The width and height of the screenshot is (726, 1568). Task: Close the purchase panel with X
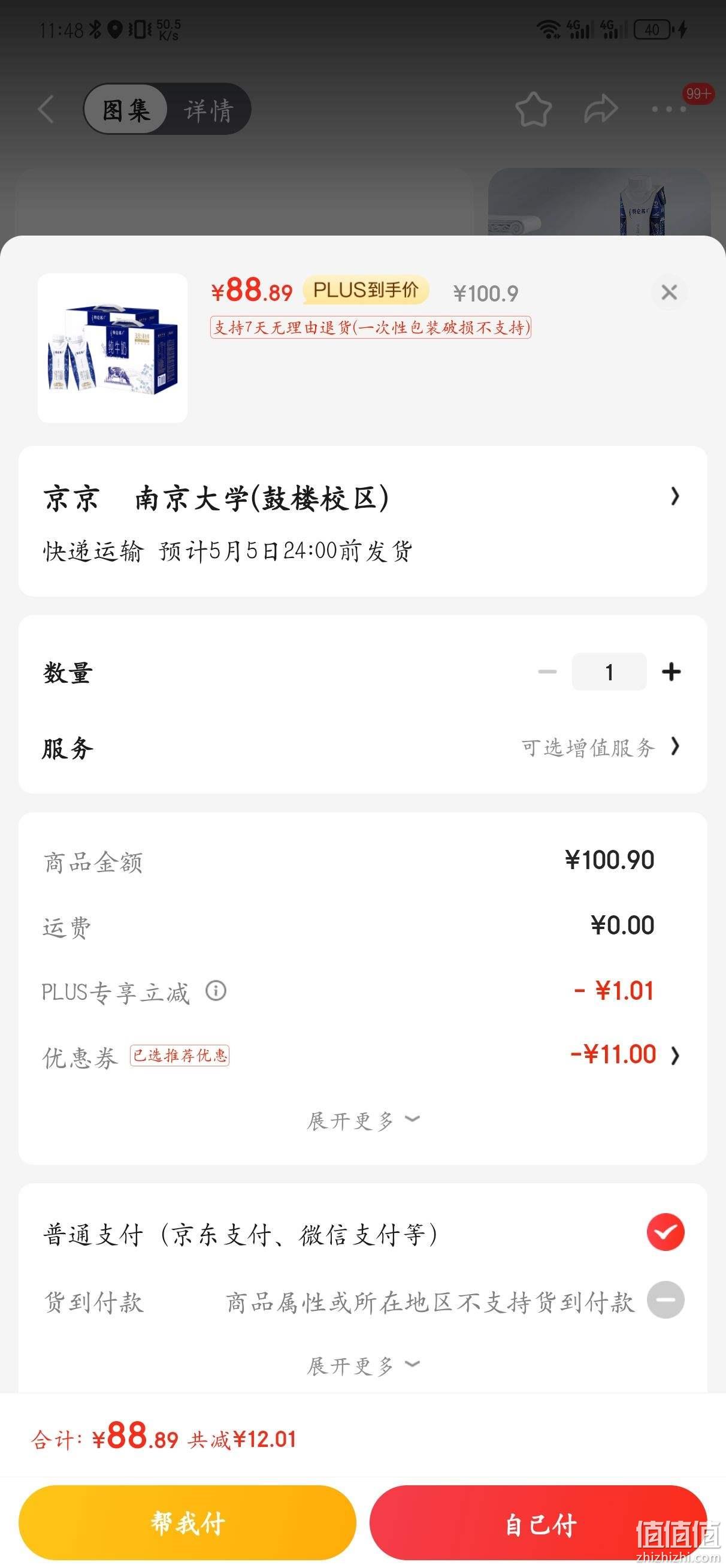pyautogui.click(x=670, y=293)
